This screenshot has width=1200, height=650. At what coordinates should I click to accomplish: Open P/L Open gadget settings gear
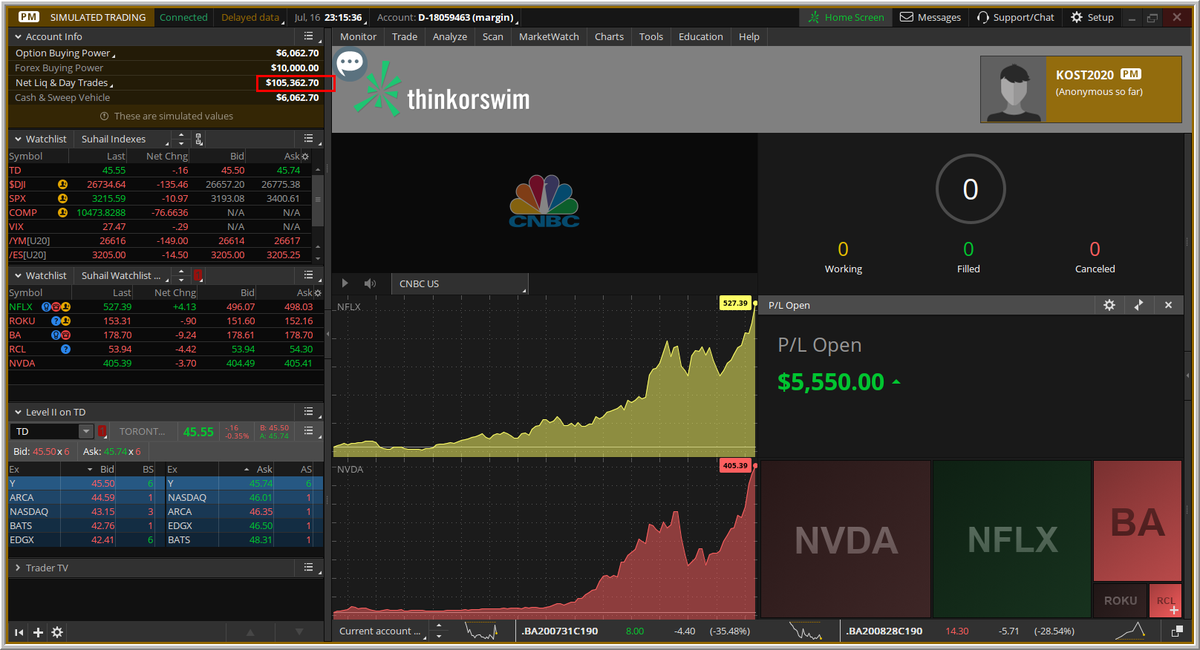1108,305
